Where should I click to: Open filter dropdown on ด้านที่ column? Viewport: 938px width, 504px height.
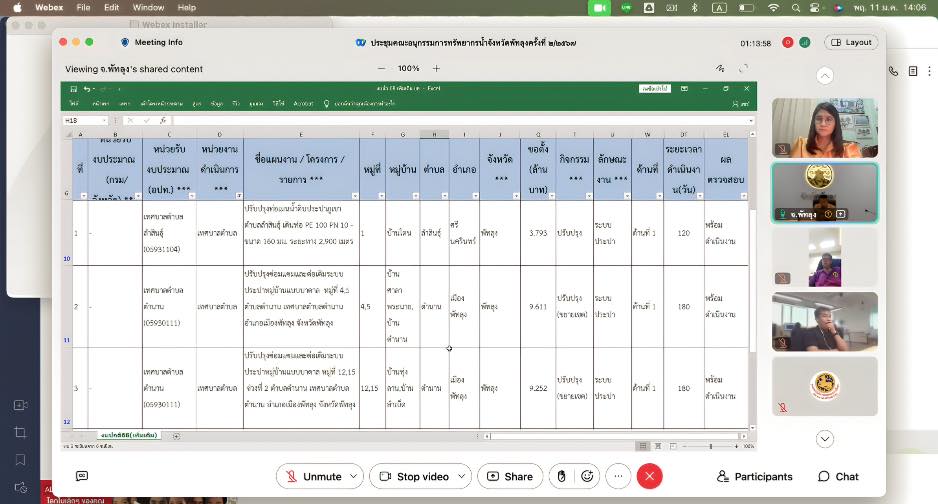(659, 196)
